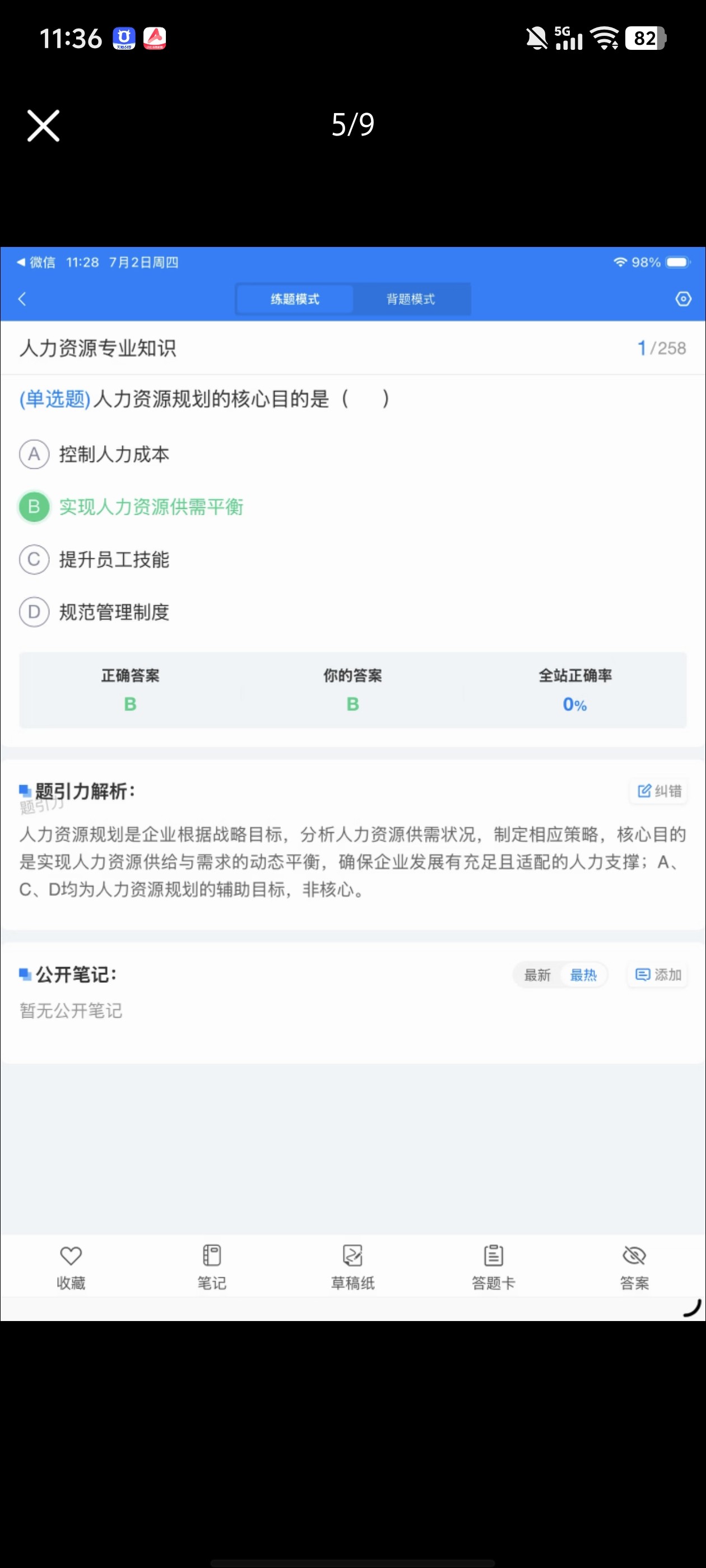Tap the 1/258 question counter

coord(662,348)
